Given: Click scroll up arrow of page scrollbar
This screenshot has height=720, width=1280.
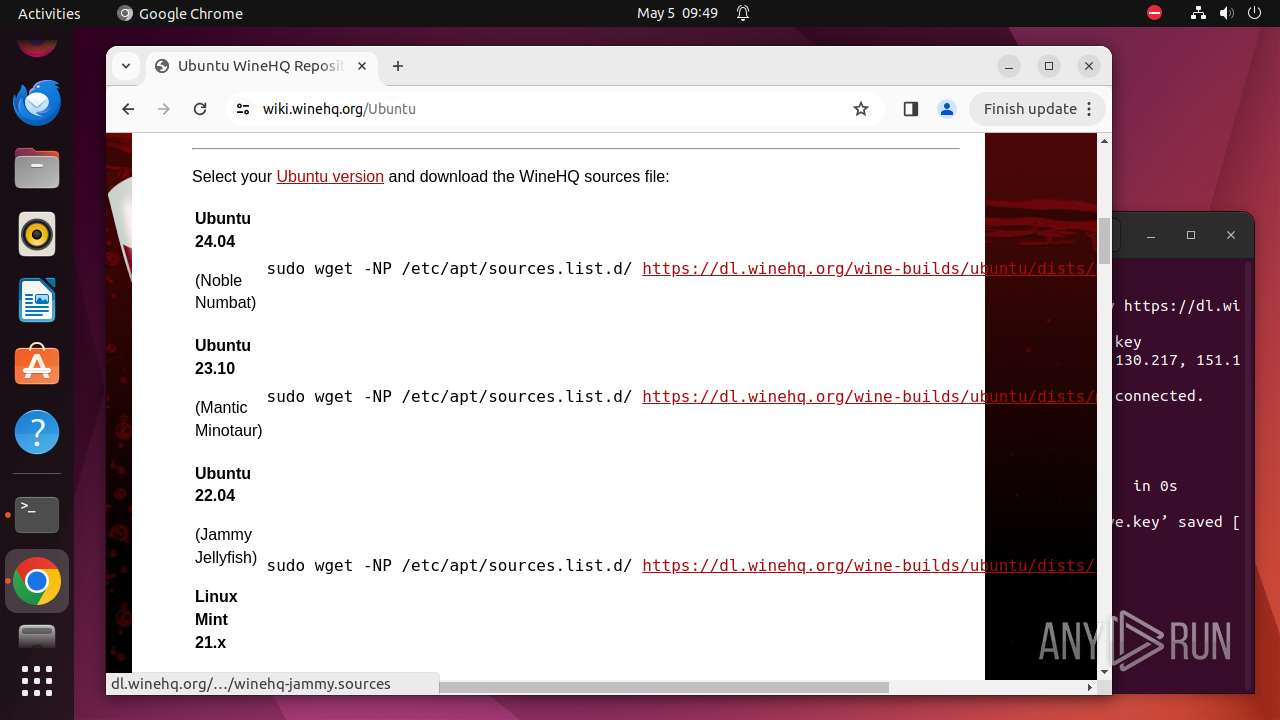Looking at the screenshot, I should [1104, 141].
